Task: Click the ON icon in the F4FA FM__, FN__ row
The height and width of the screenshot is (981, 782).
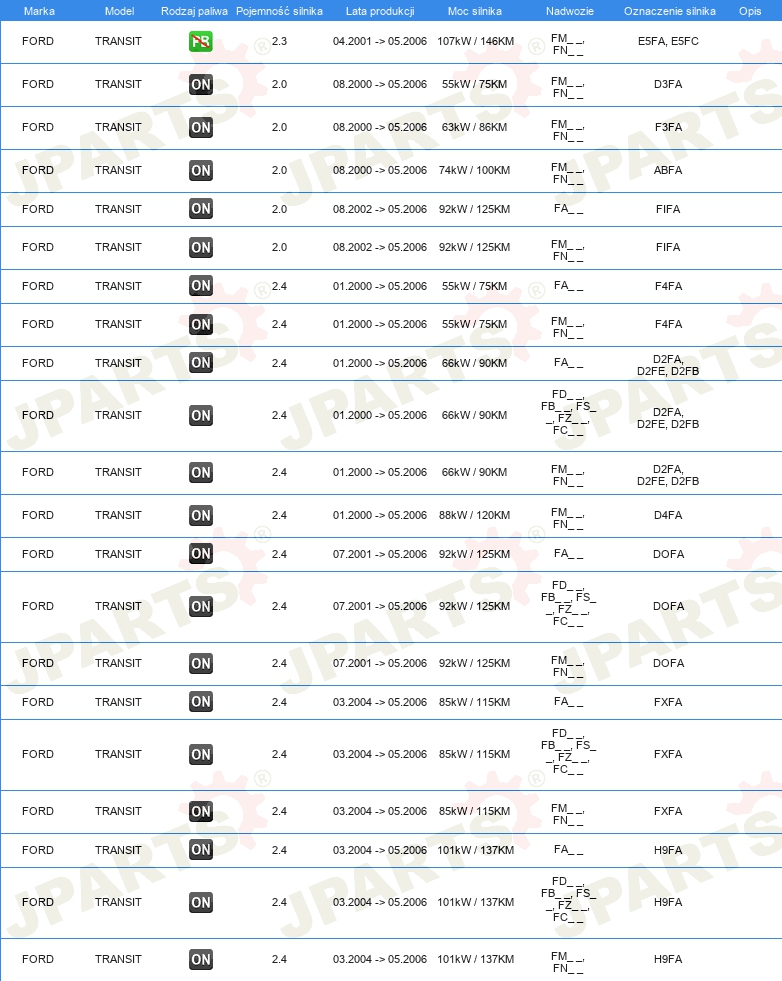Action: tap(201, 325)
